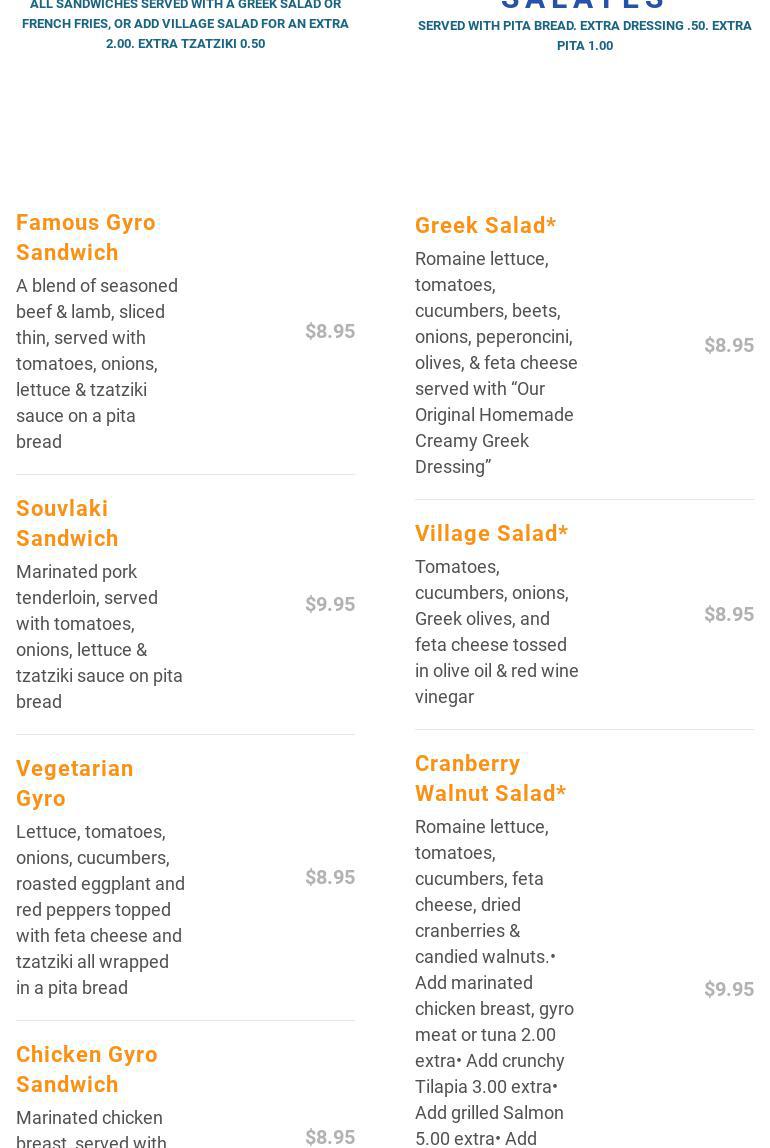The width and height of the screenshot is (770, 1148).
Task: Select the Souvlaki Sandwich $9.95 price
Action: point(329,604)
